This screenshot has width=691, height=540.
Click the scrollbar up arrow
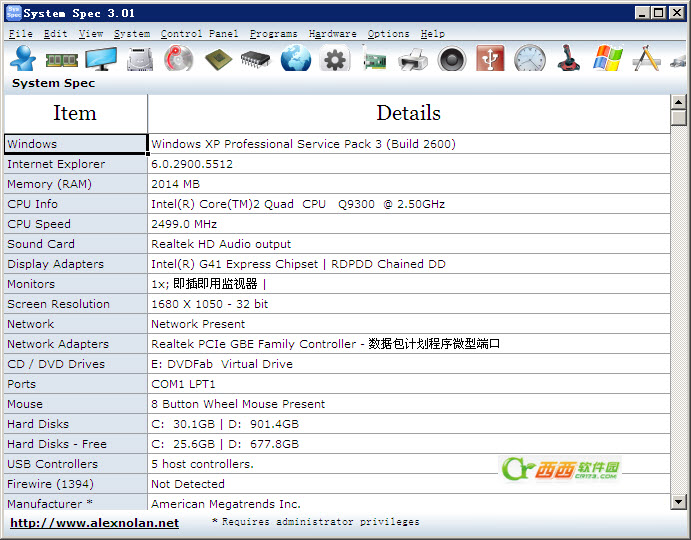click(678, 102)
